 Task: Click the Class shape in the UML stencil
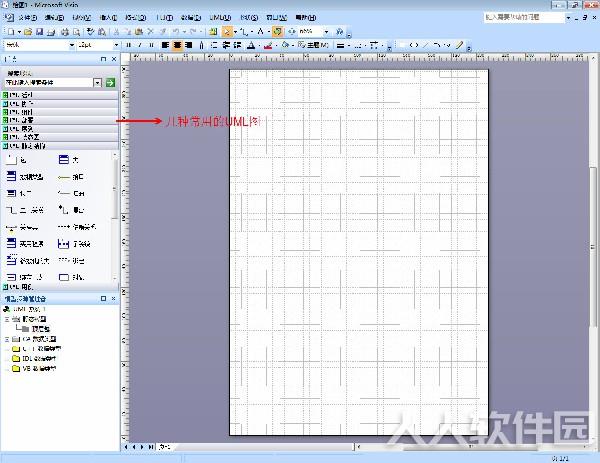tap(69, 160)
